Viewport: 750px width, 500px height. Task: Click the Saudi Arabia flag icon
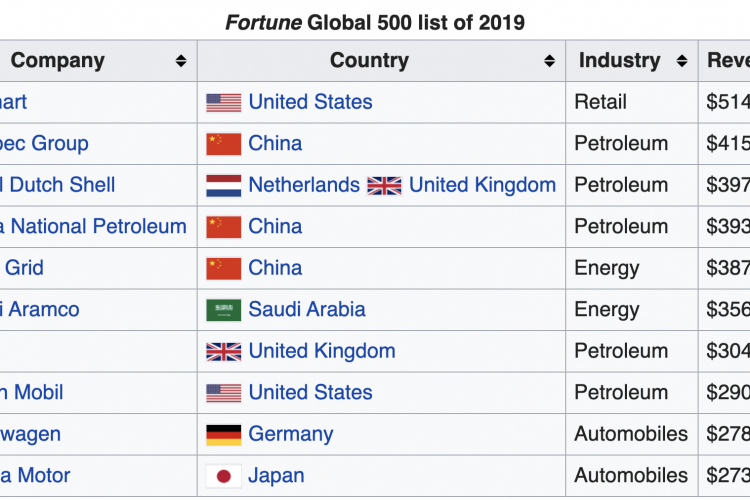click(x=223, y=310)
